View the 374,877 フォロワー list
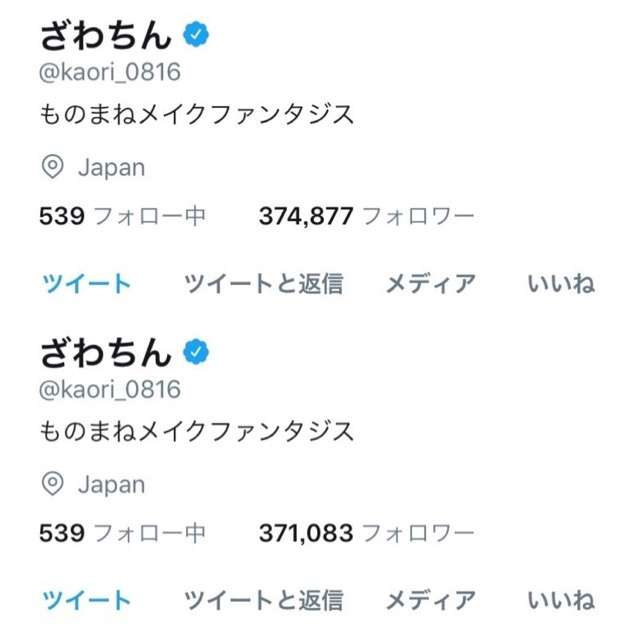 [367, 216]
